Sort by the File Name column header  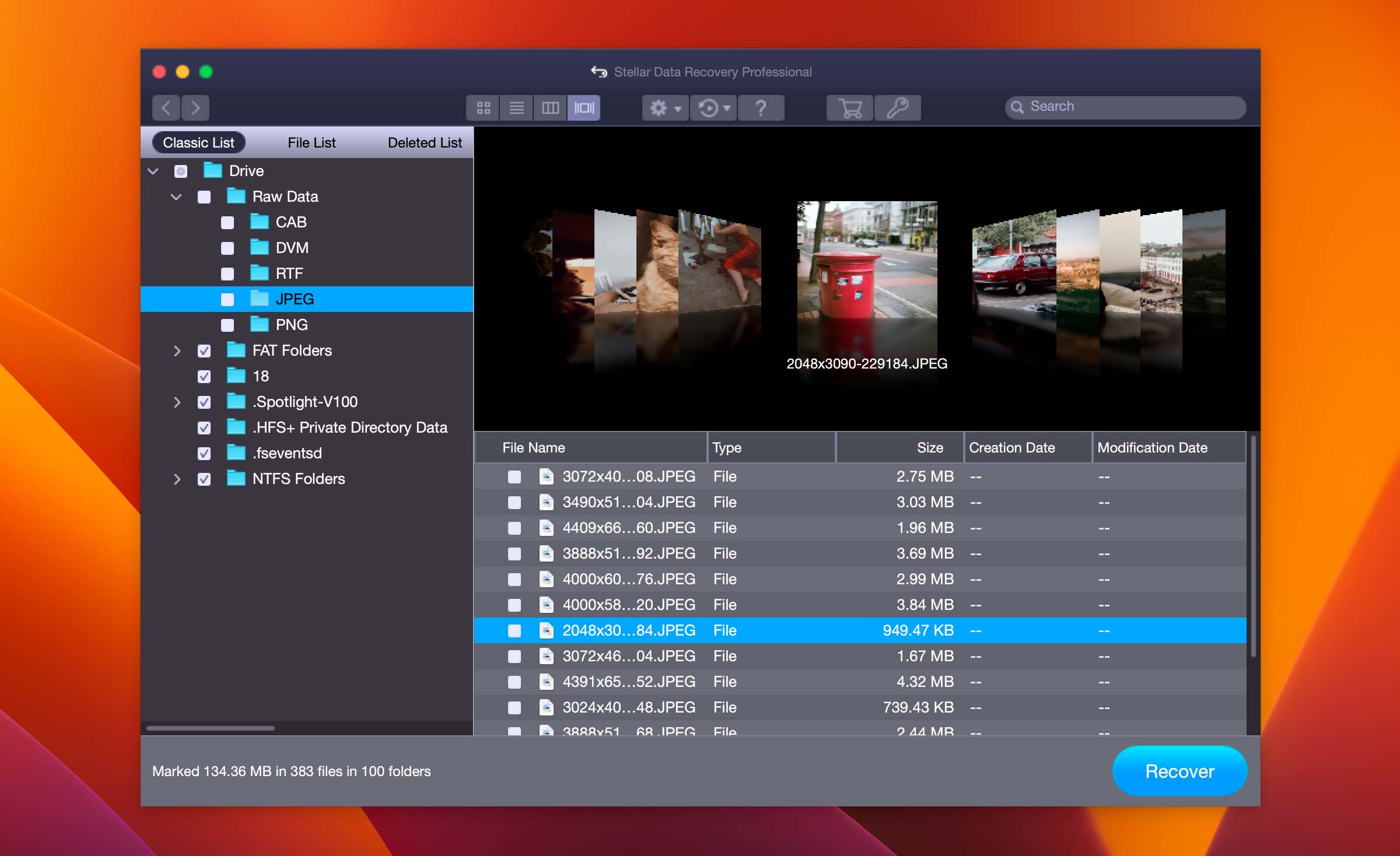(x=591, y=447)
